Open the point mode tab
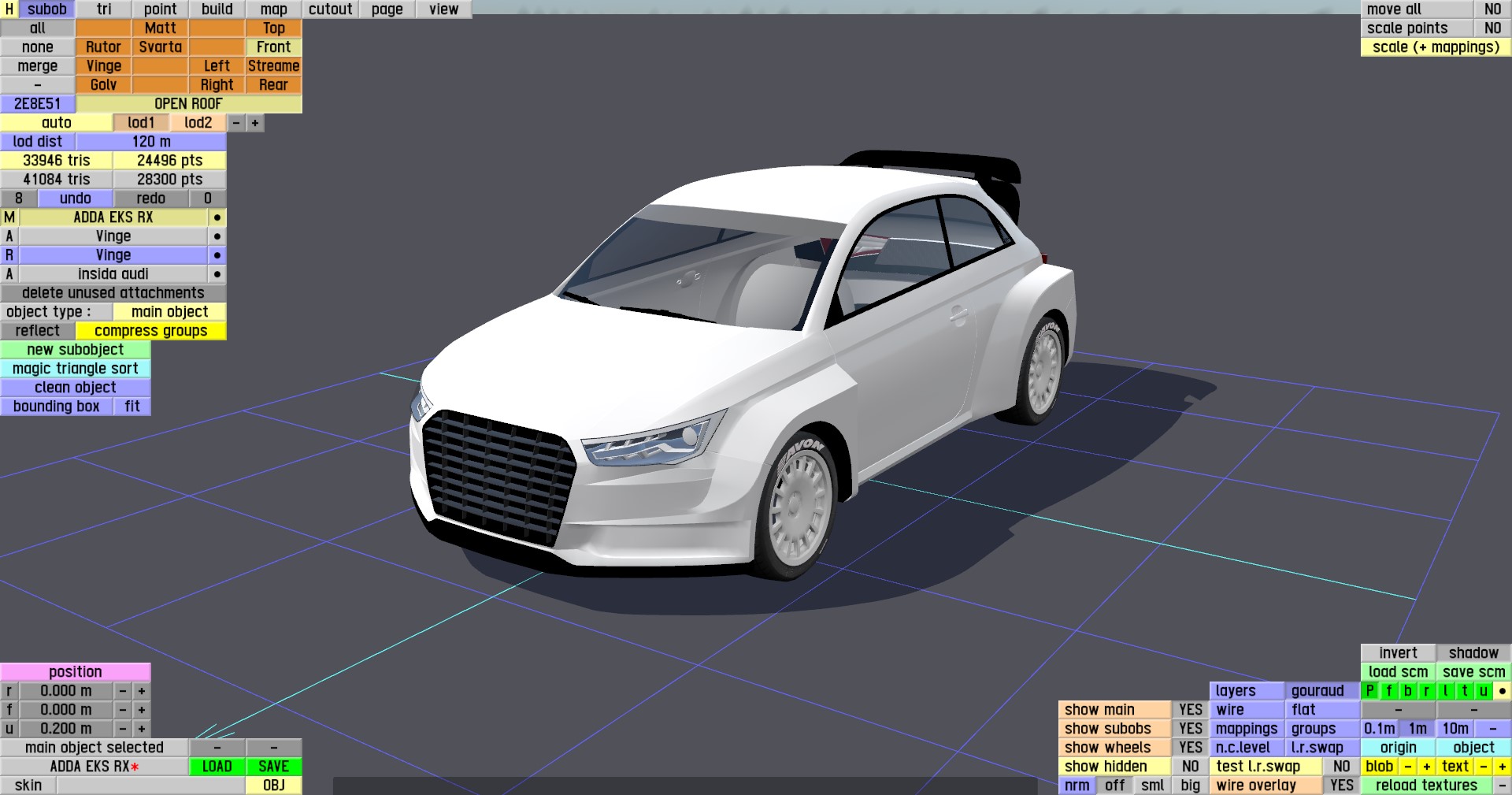Image resolution: width=1512 pixels, height=795 pixels. (161, 9)
